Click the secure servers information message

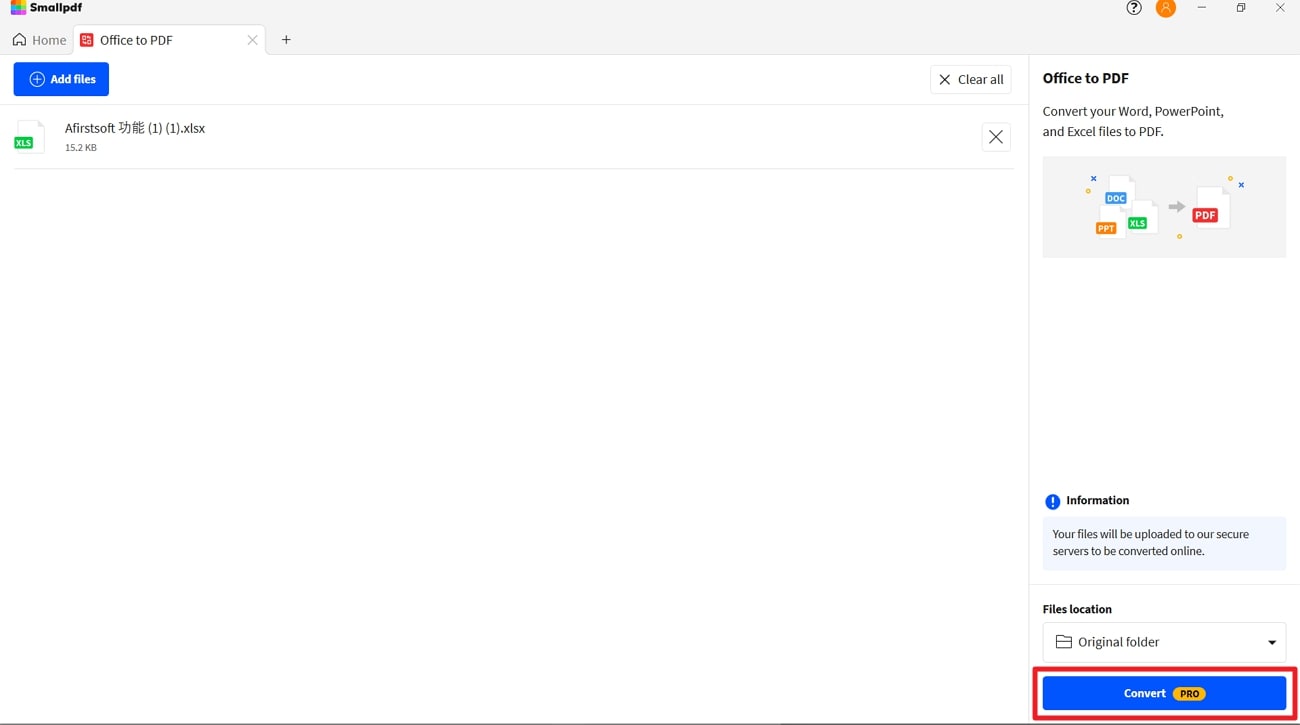[1164, 543]
